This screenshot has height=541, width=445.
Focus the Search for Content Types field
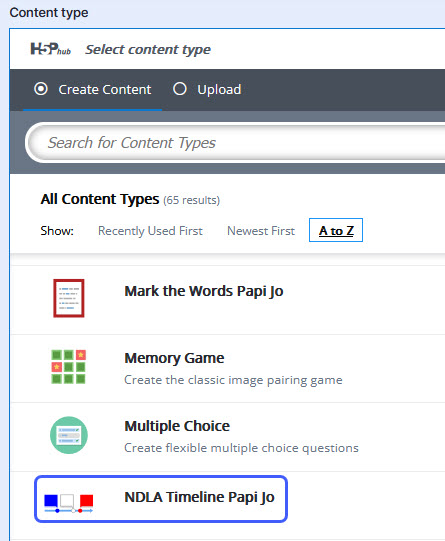coord(236,142)
